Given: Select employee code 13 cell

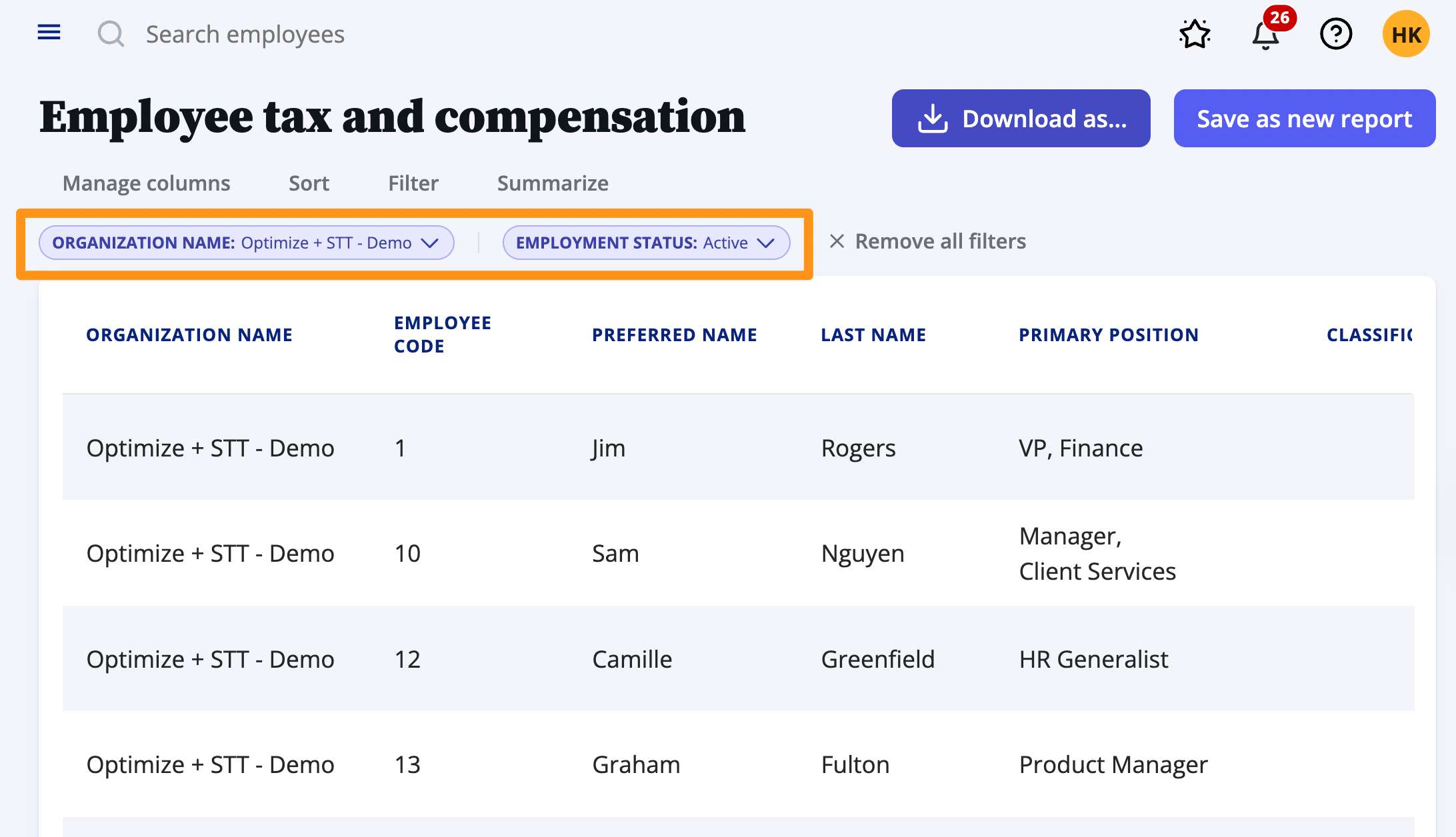Looking at the screenshot, I should point(407,764).
